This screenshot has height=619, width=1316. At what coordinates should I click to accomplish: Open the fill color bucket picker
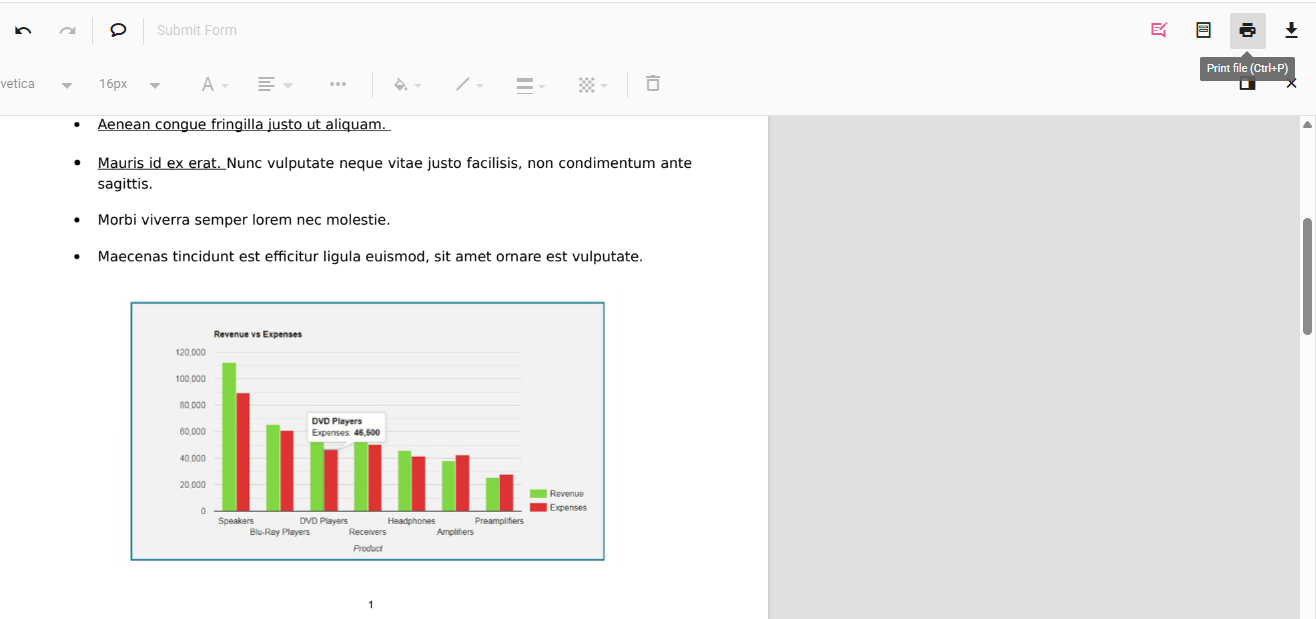point(407,85)
